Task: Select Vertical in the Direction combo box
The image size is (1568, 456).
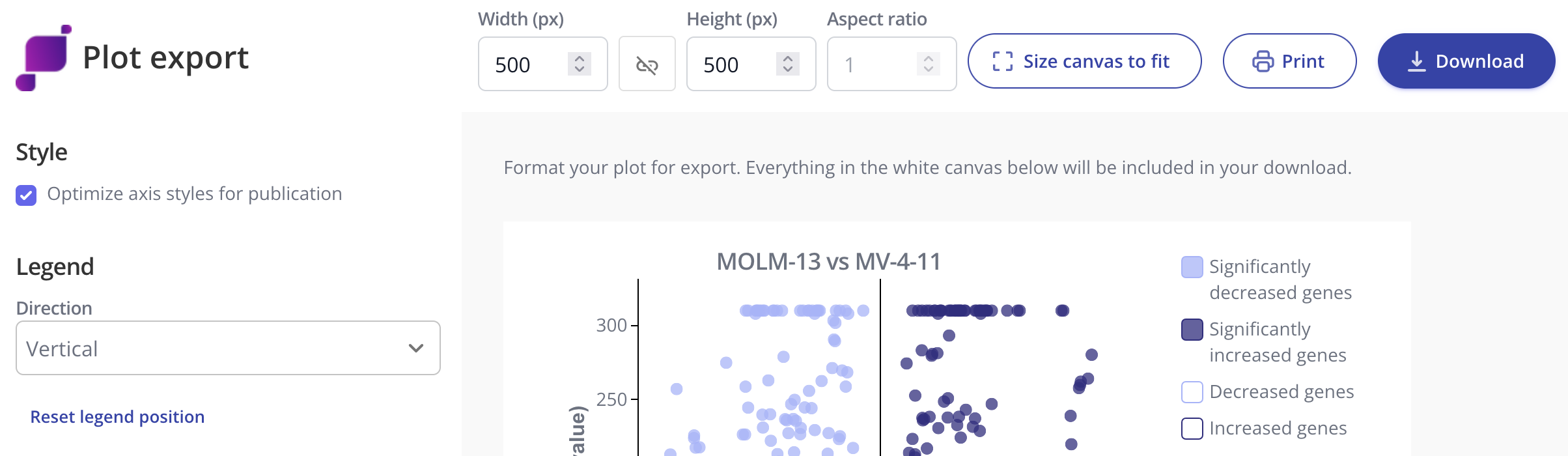Action: point(228,349)
